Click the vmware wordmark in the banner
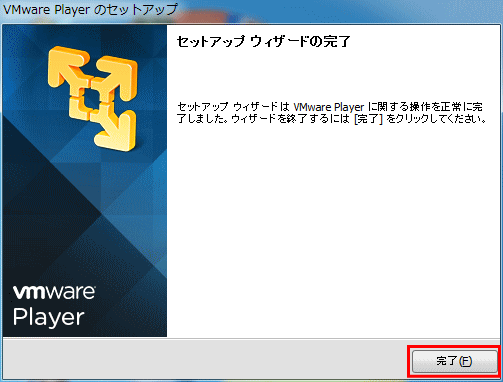The width and height of the screenshot is (503, 382). click(x=54, y=292)
